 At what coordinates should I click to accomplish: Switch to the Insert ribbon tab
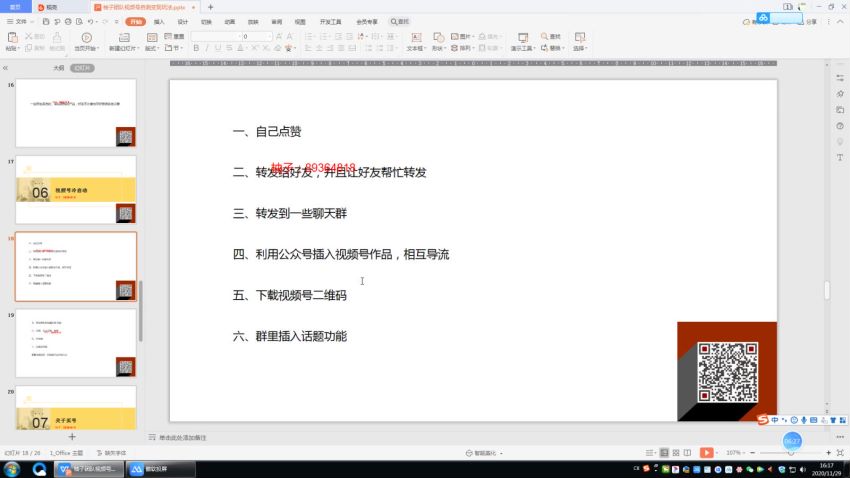(x=159, y=22)
